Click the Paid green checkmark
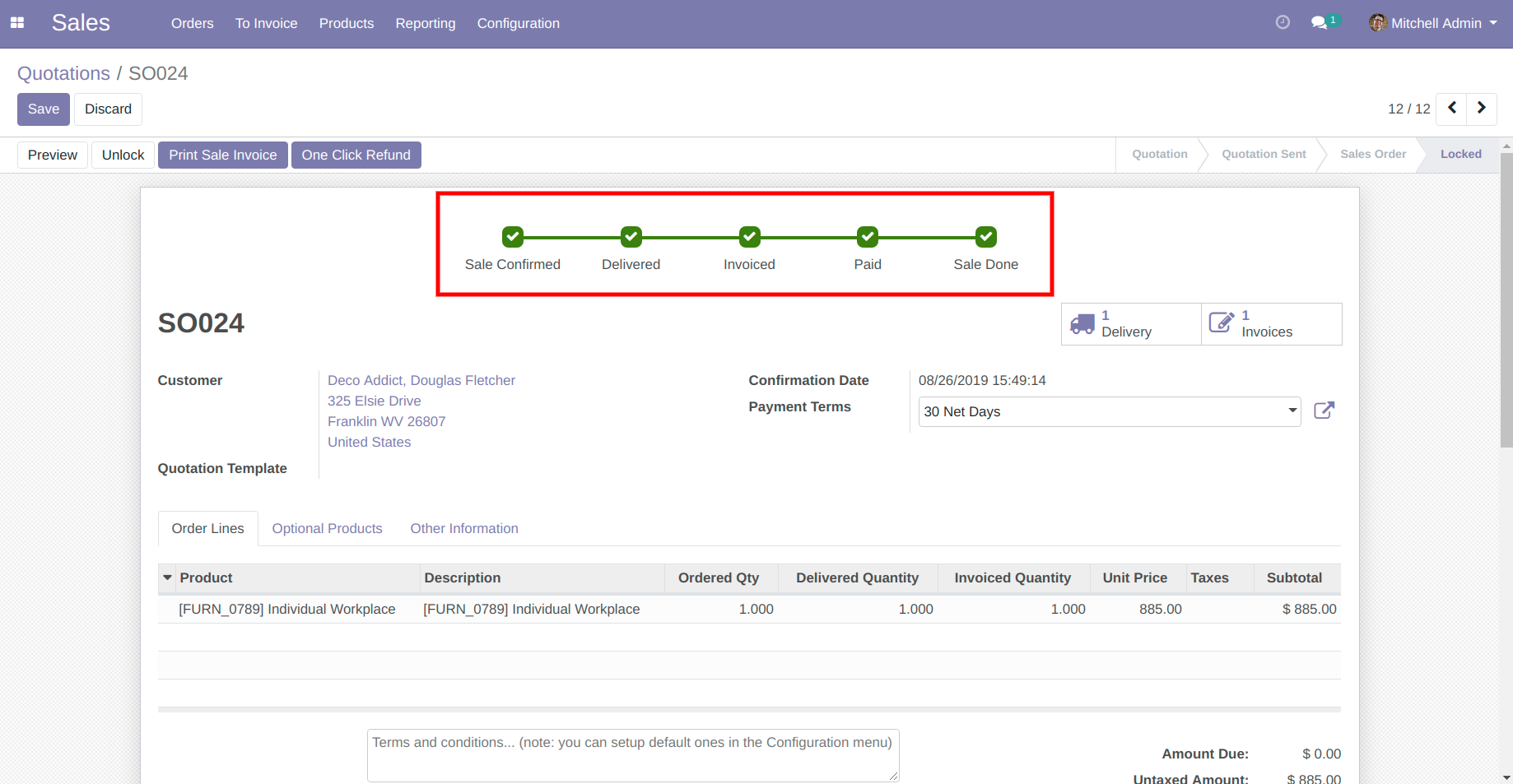 pyautogui.click(x=868, y=237)
